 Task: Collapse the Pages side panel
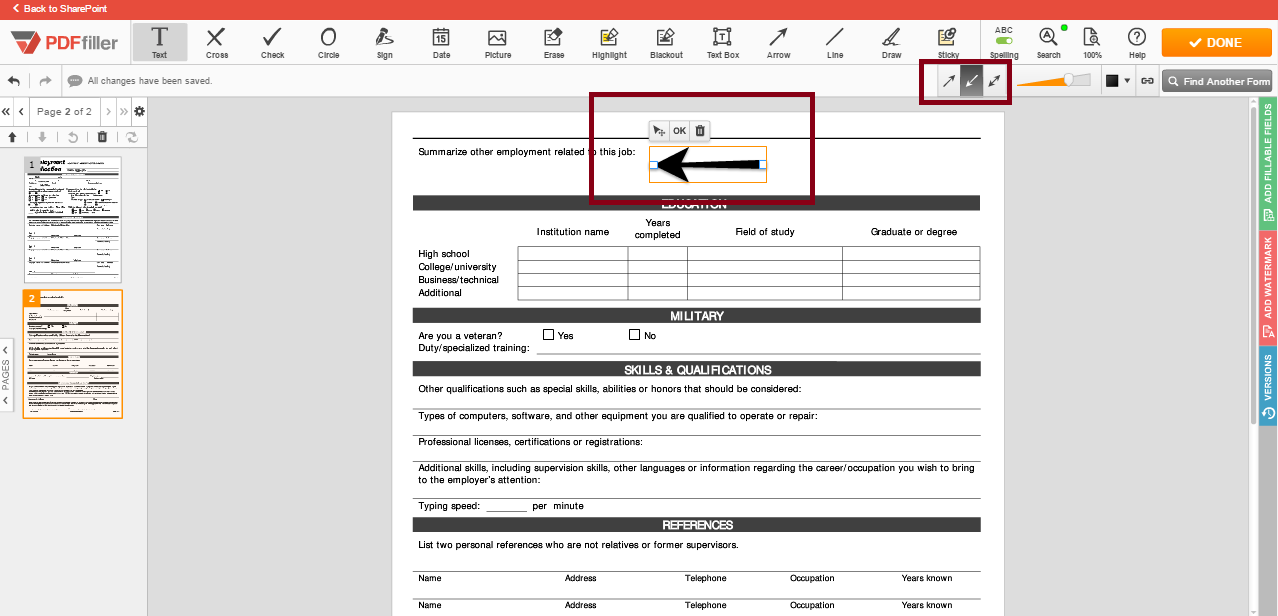(5, 375)
